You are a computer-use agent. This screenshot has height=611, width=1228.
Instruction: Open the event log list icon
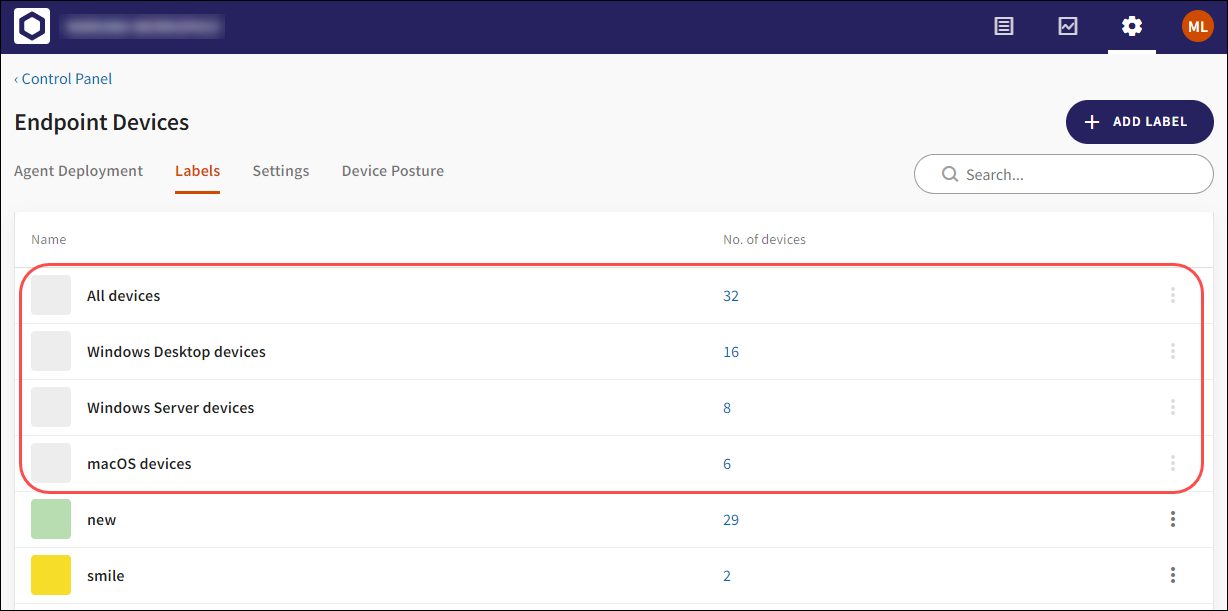tap(1004, 26)
